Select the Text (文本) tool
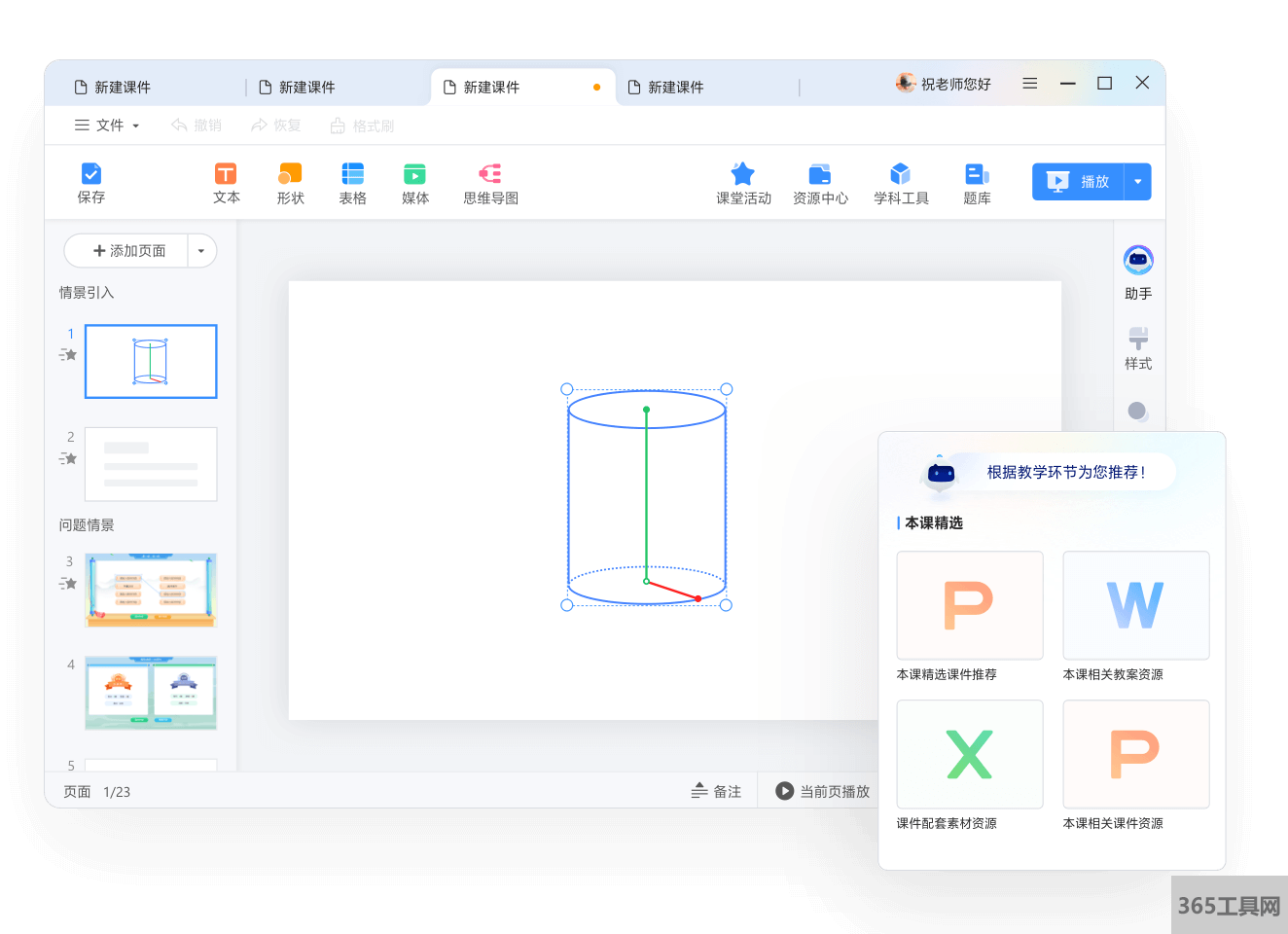 226,175
